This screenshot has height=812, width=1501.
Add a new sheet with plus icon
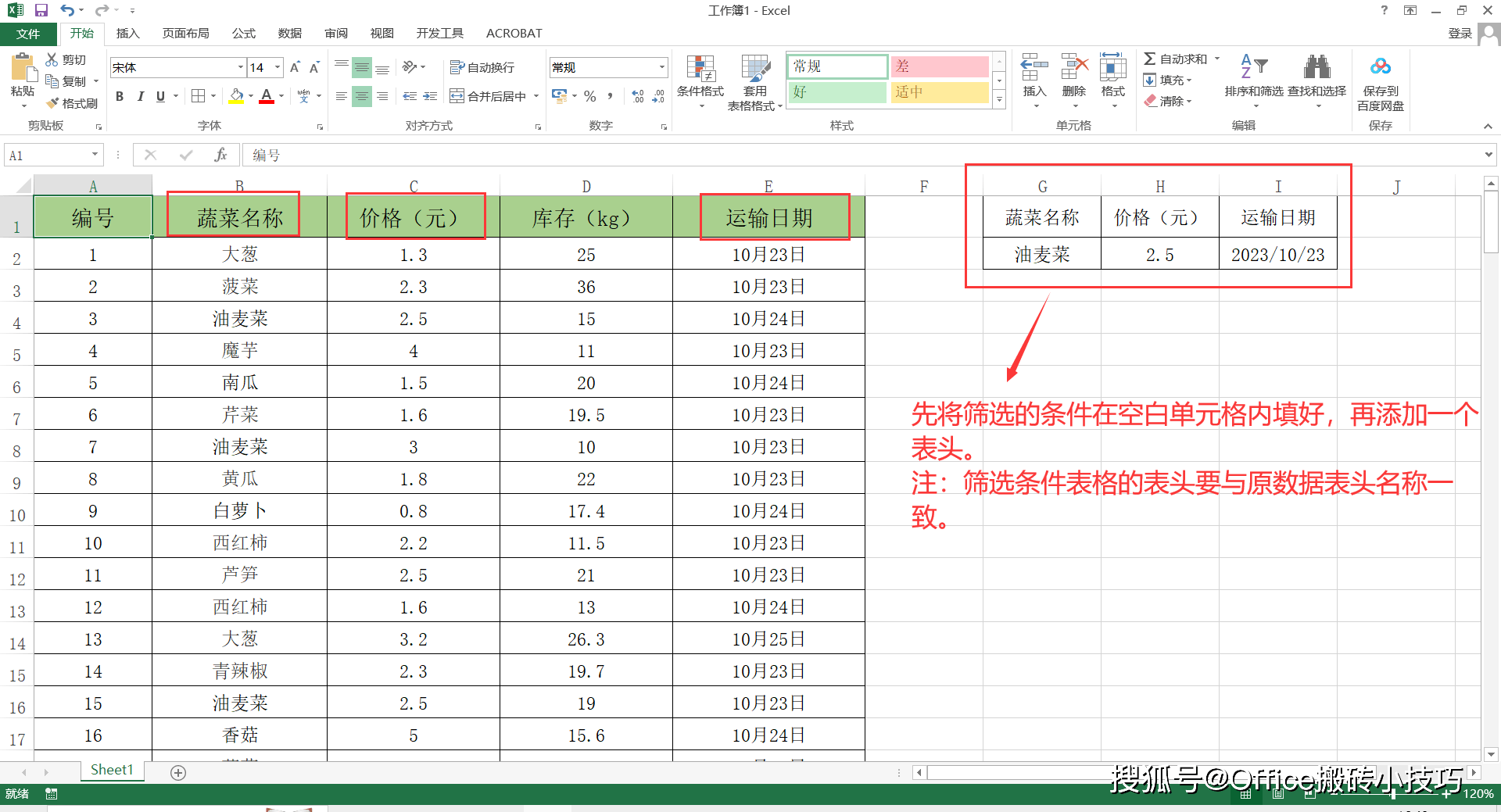(178, 773)
